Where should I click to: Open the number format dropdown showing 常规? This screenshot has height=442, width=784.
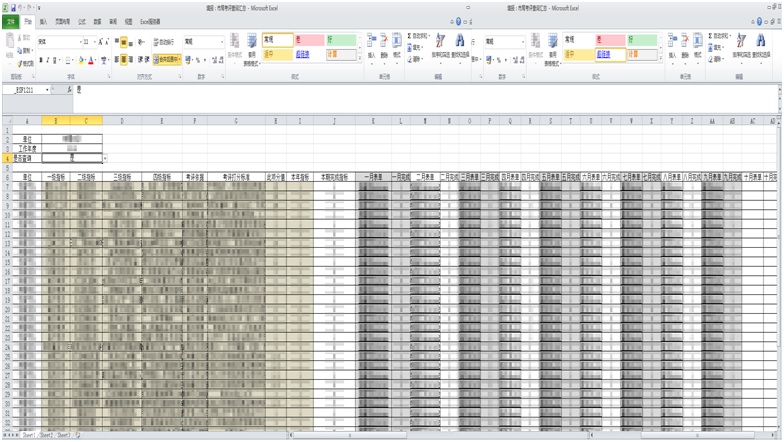click(x=222, y=42)
